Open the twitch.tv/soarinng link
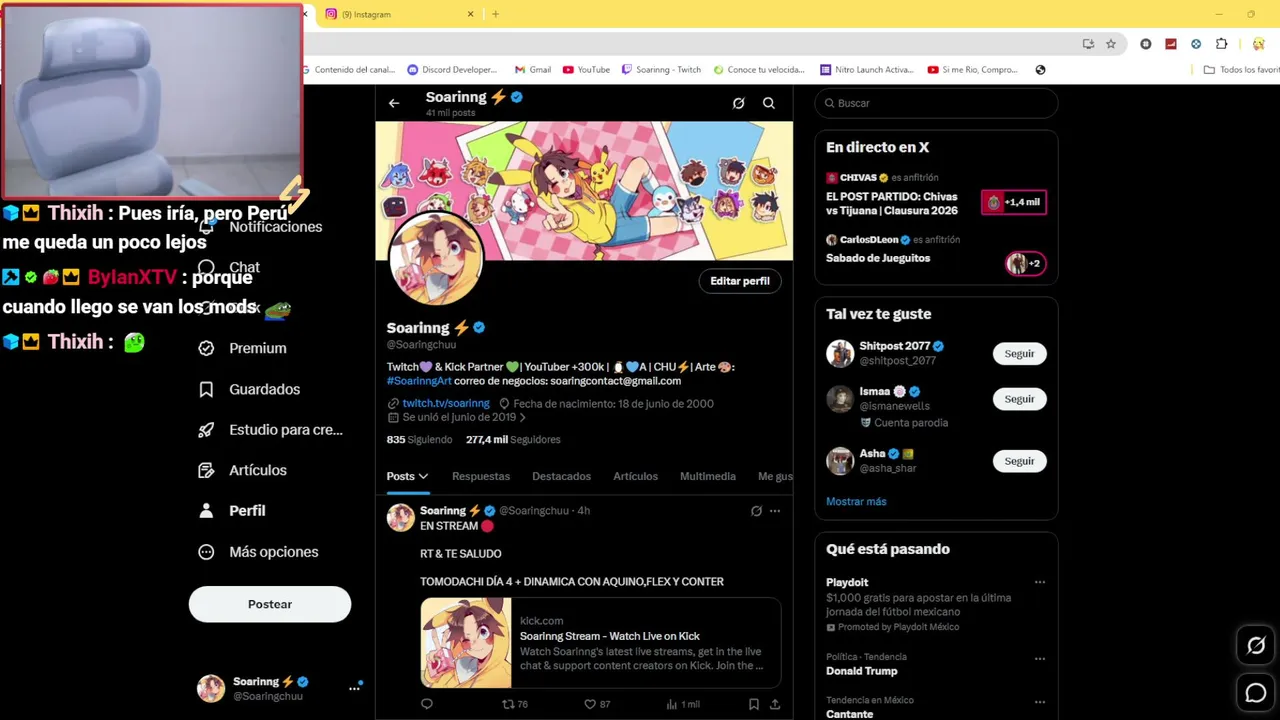 point(446,404)
